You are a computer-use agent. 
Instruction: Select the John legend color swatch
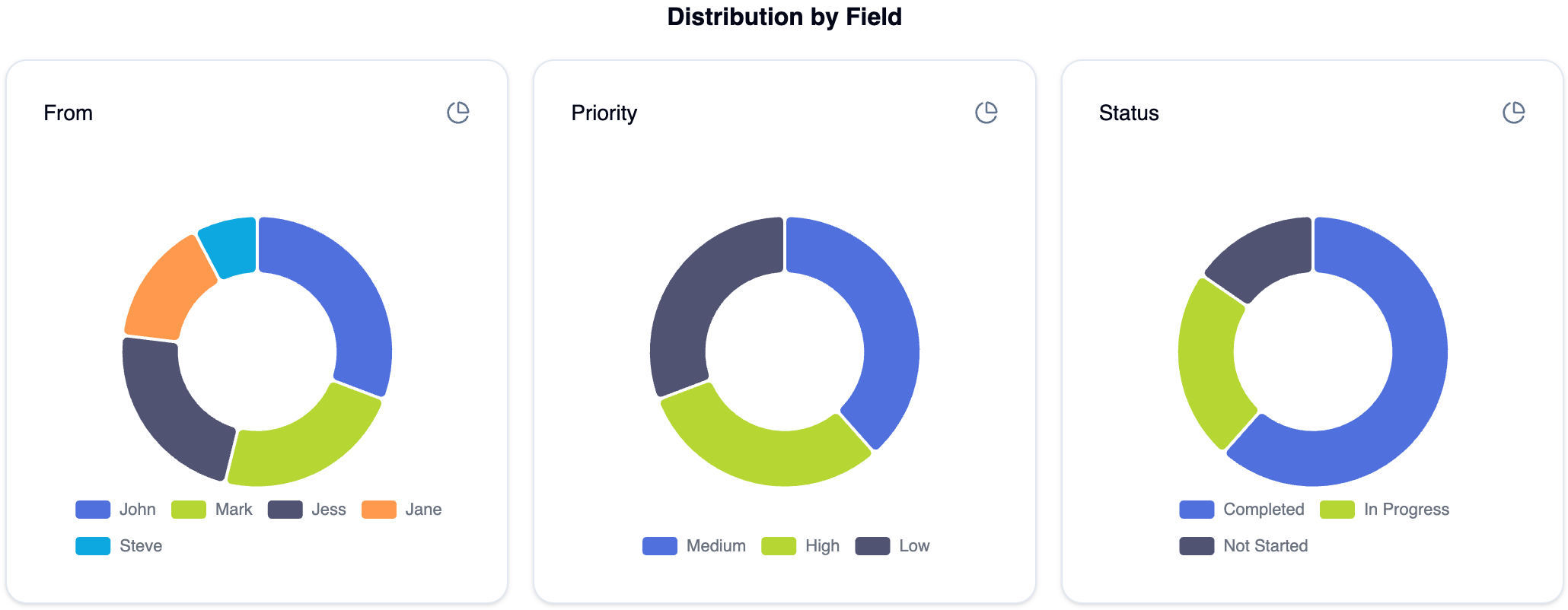point(93,509)
